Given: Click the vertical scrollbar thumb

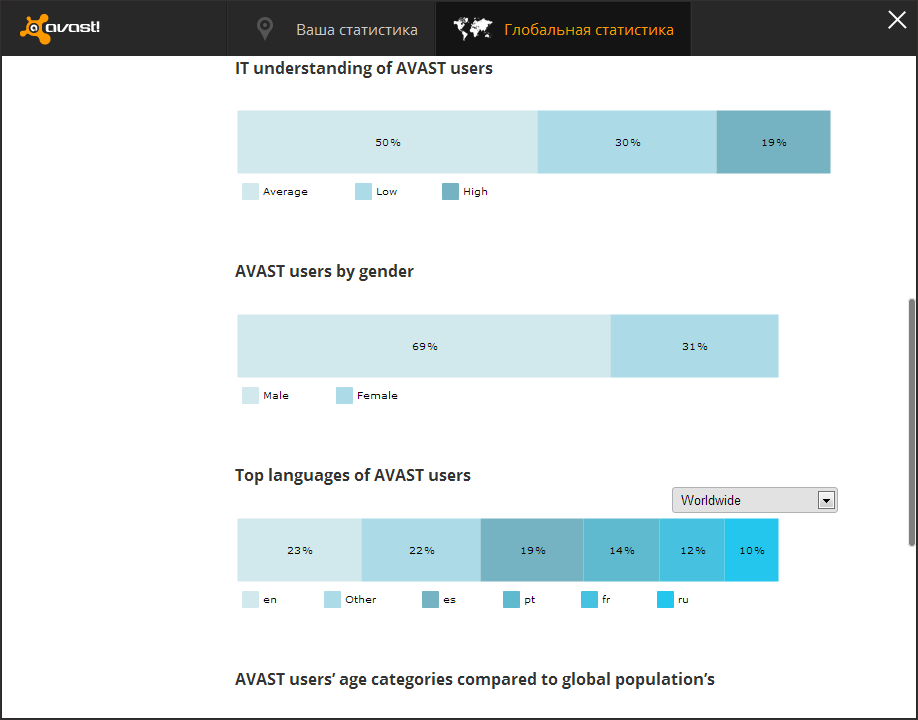Looking at the screenshot, I should (911, 420).
